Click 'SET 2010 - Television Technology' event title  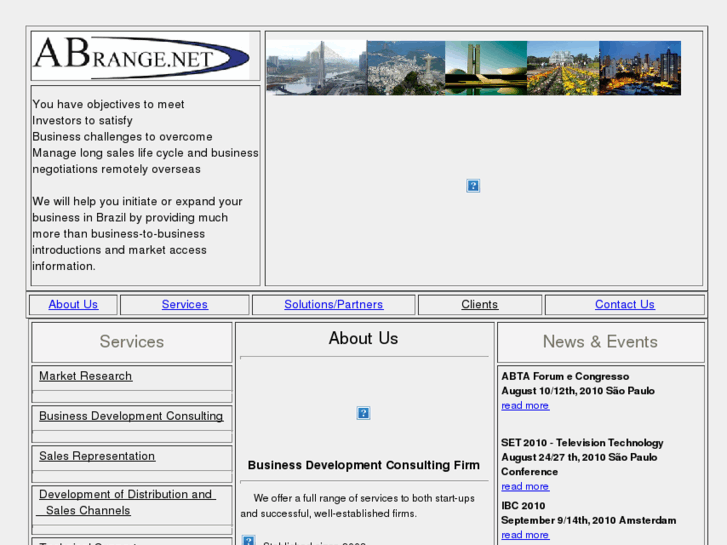pyautogui.click(x=582, y=442)
